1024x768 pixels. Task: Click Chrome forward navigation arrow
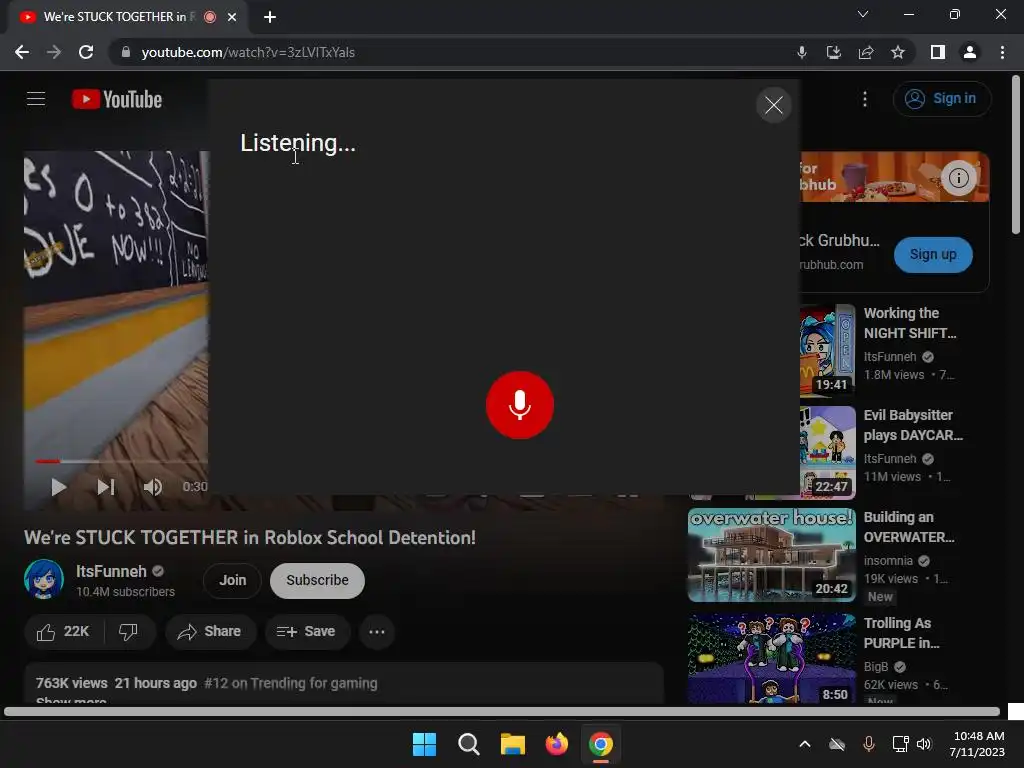point(54,52)
